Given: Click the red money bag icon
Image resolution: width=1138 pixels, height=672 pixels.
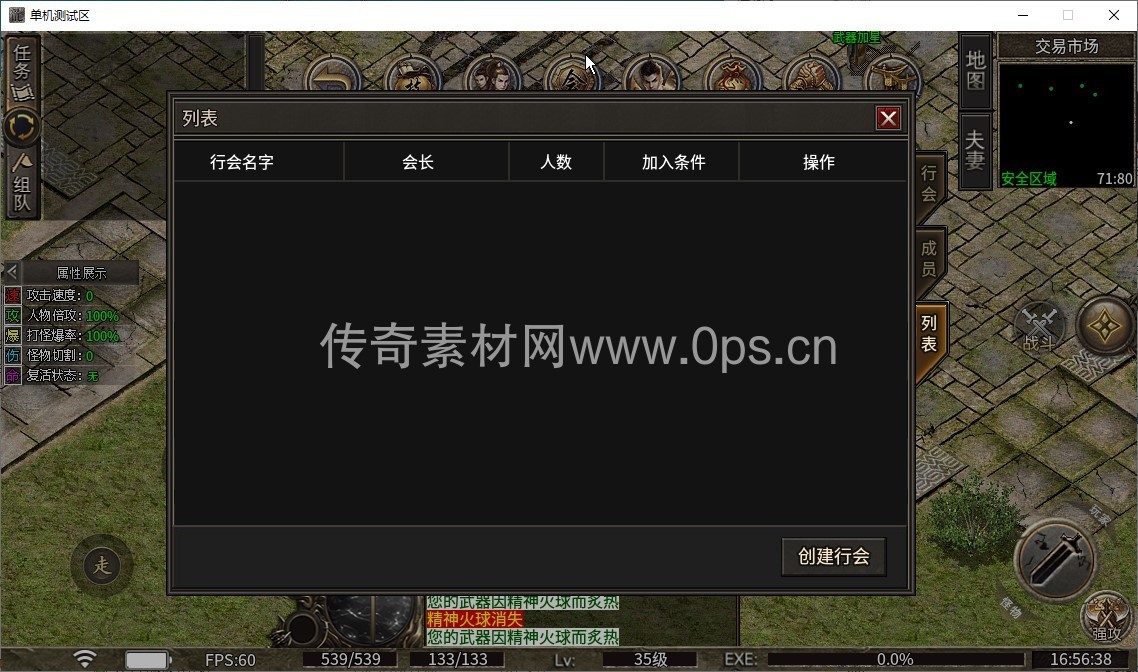Looking at the screenshot, I should click(x=732, y=77).
